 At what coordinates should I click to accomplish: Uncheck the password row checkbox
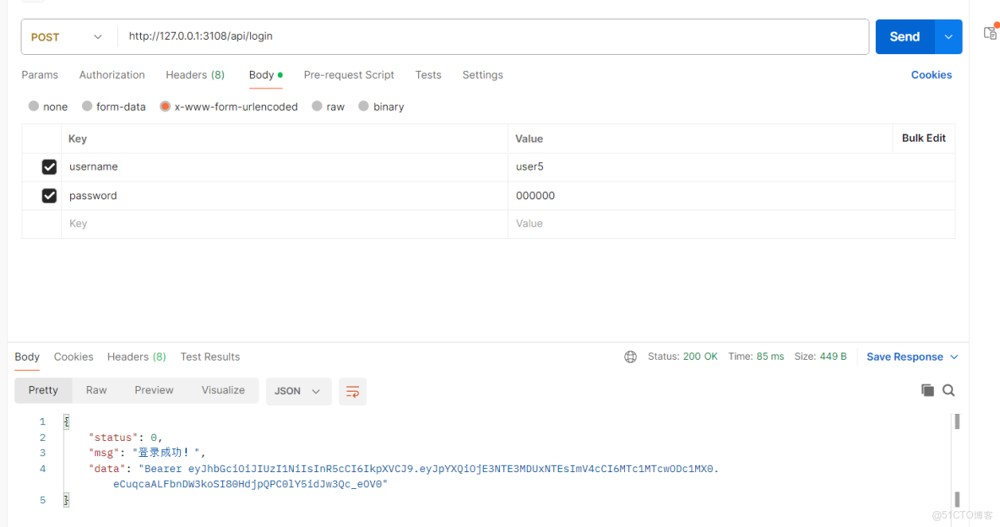[49, 195]
